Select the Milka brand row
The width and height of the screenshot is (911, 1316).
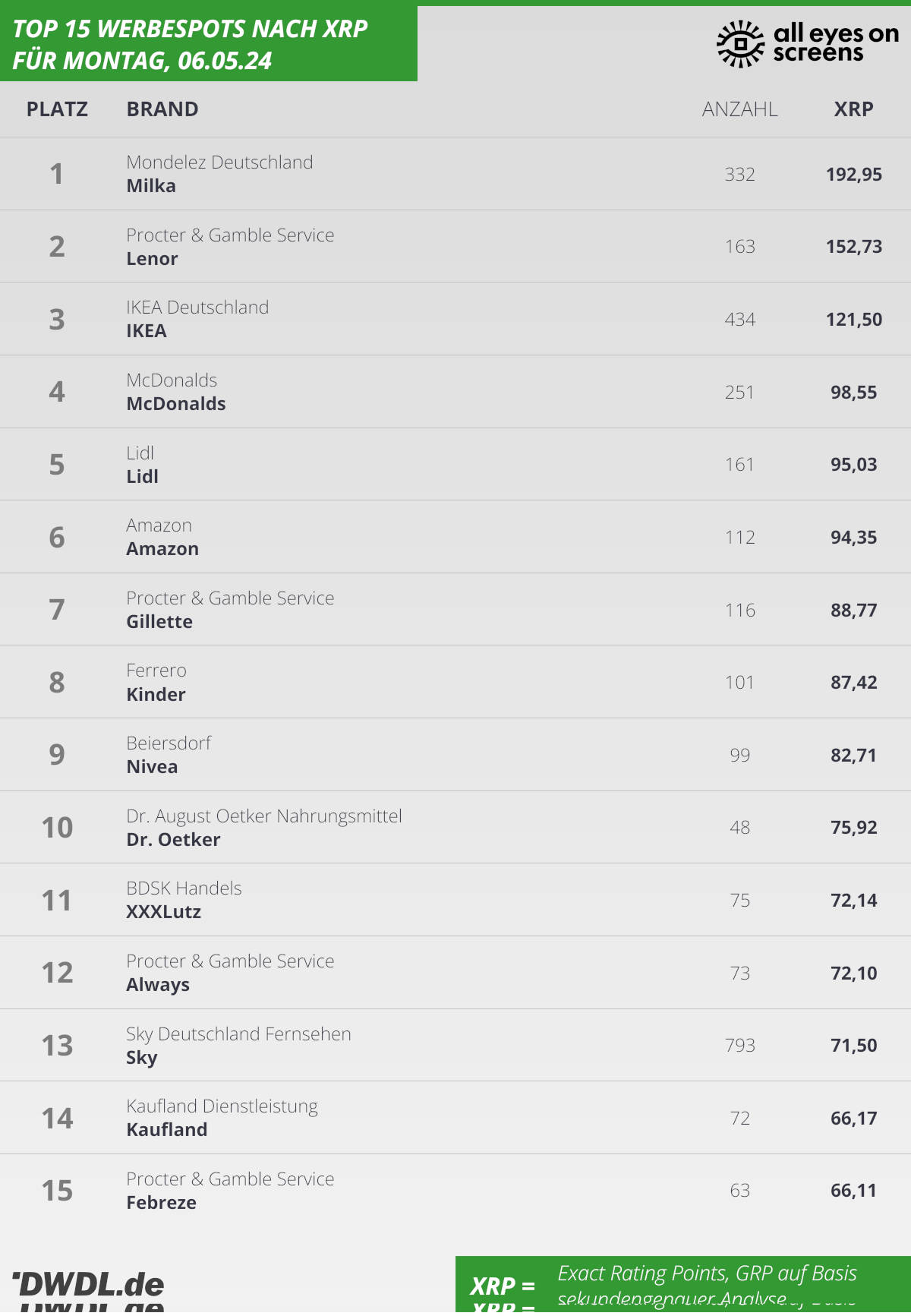click(455, 174)
